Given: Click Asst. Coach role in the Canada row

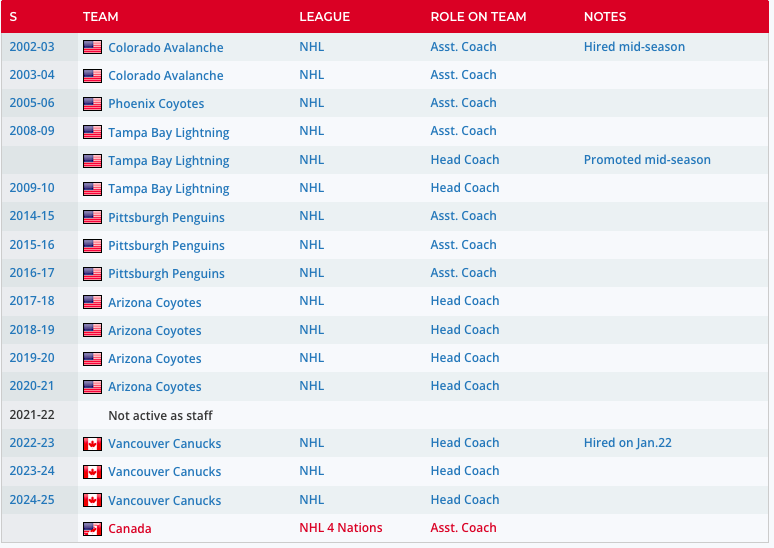Looking at the screenshot, I should pos(463,528).
